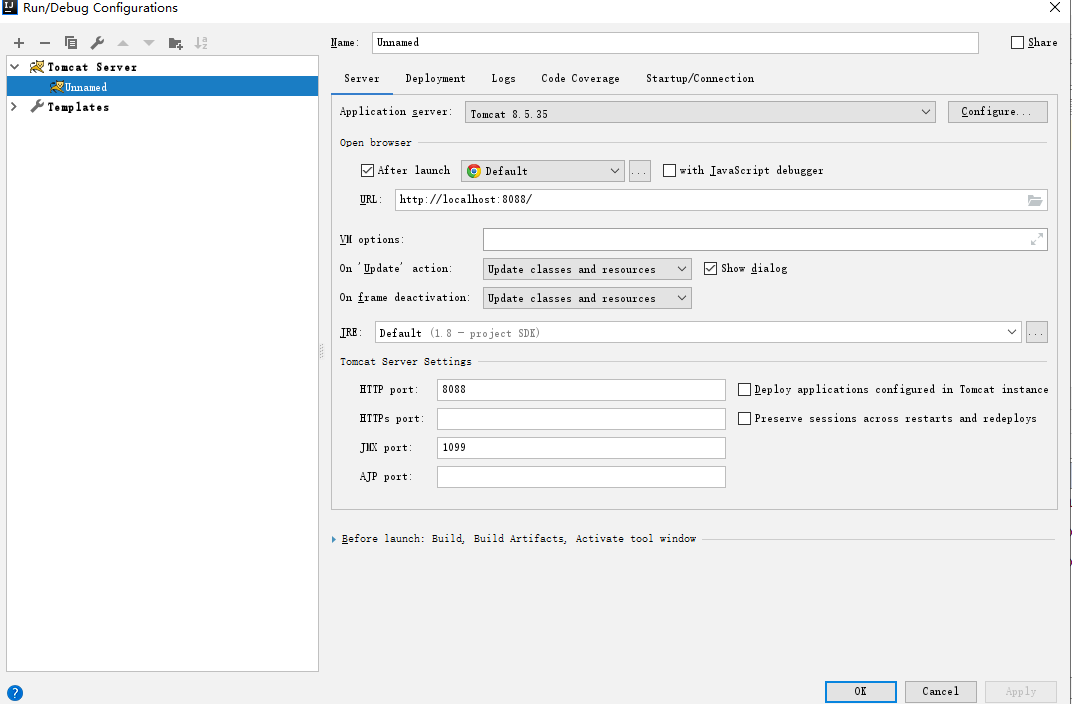Viewport: 1072px width, 704px height.
Task: Switch to the Code Coverage tab
Action: tap(580, 79)
